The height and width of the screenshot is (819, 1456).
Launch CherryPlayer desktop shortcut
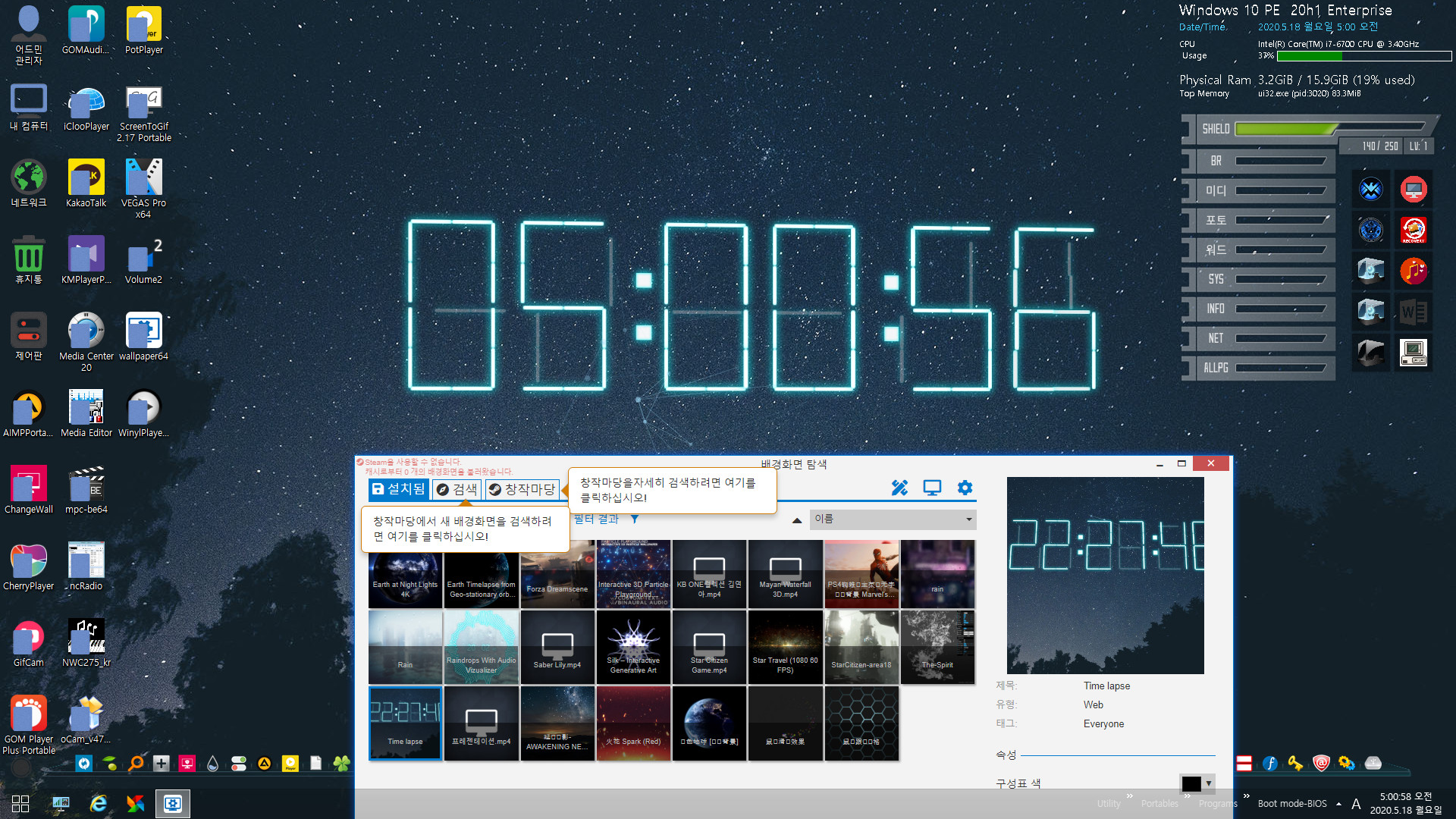point(29,566)
